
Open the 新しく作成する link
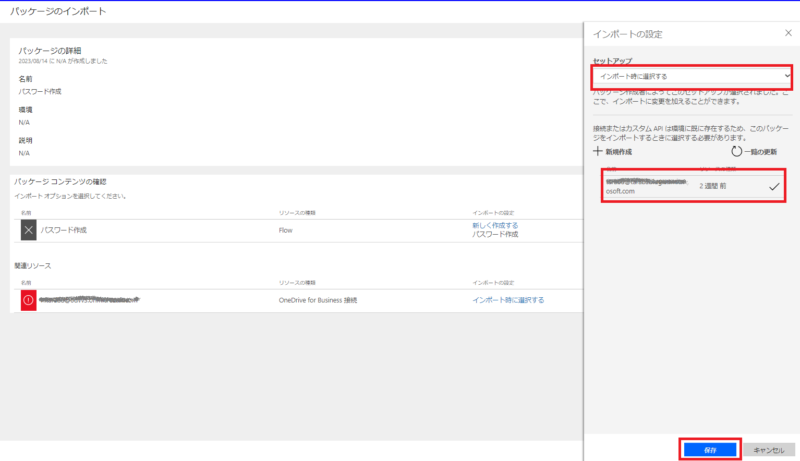click(x=495, y=225)
